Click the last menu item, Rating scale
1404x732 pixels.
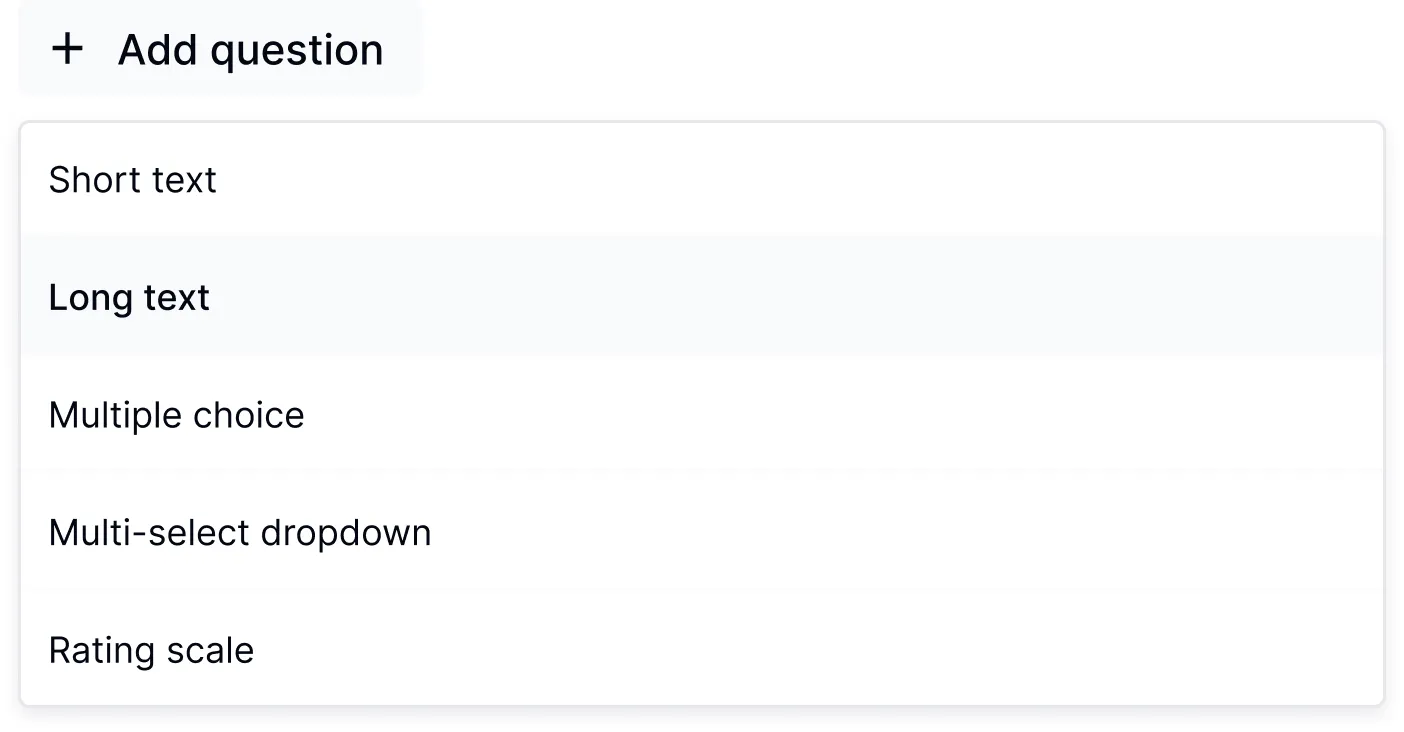152,651
